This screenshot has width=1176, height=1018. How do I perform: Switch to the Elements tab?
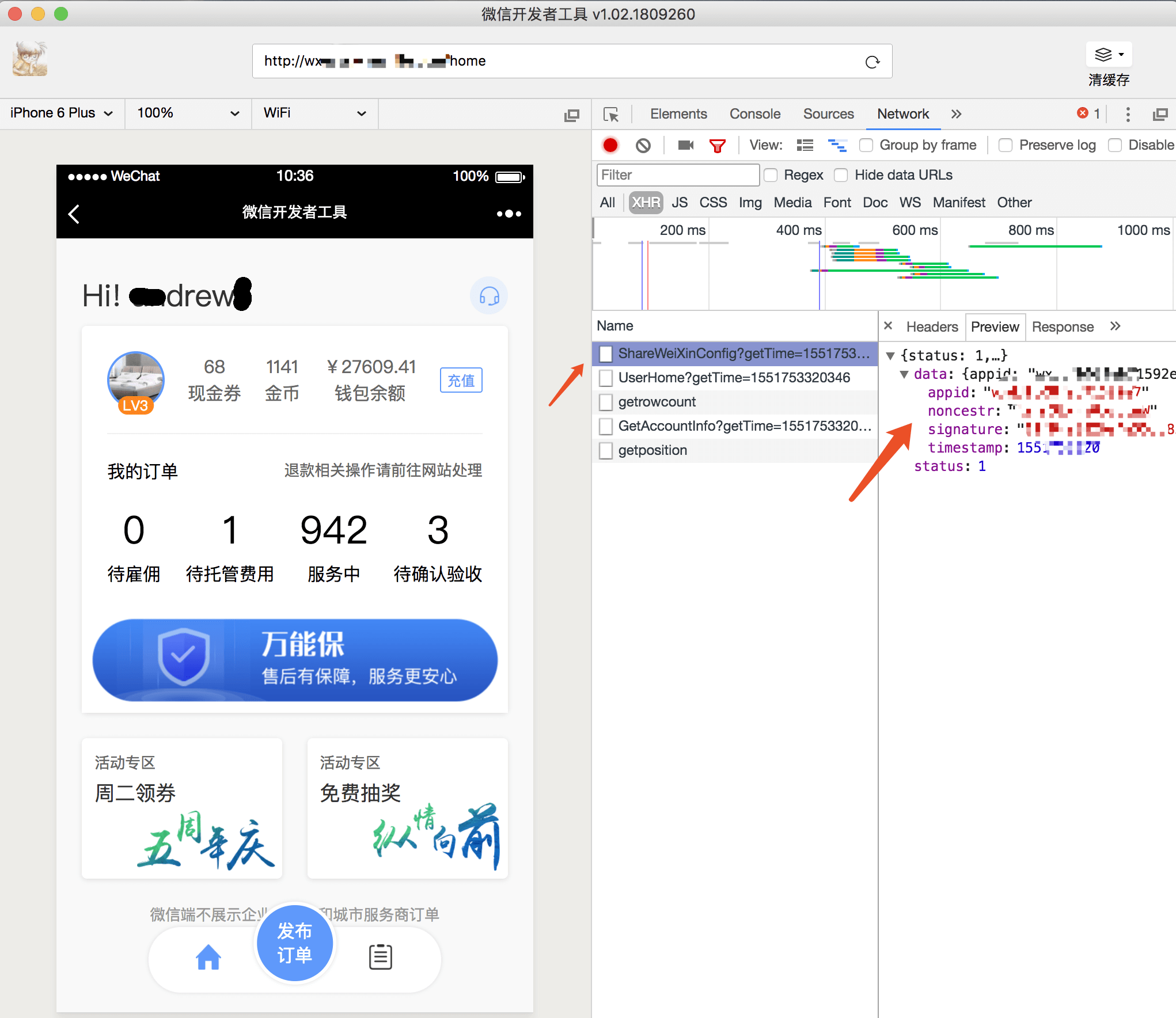pos(678,114)
